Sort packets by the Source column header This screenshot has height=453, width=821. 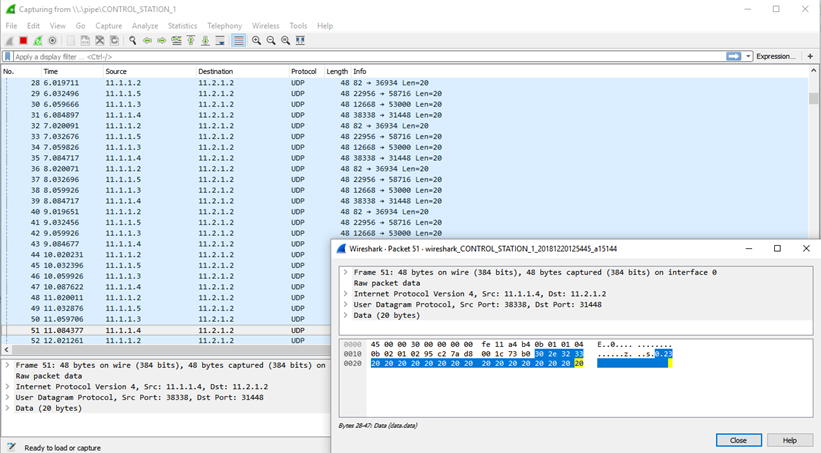(x=149, y=71)
